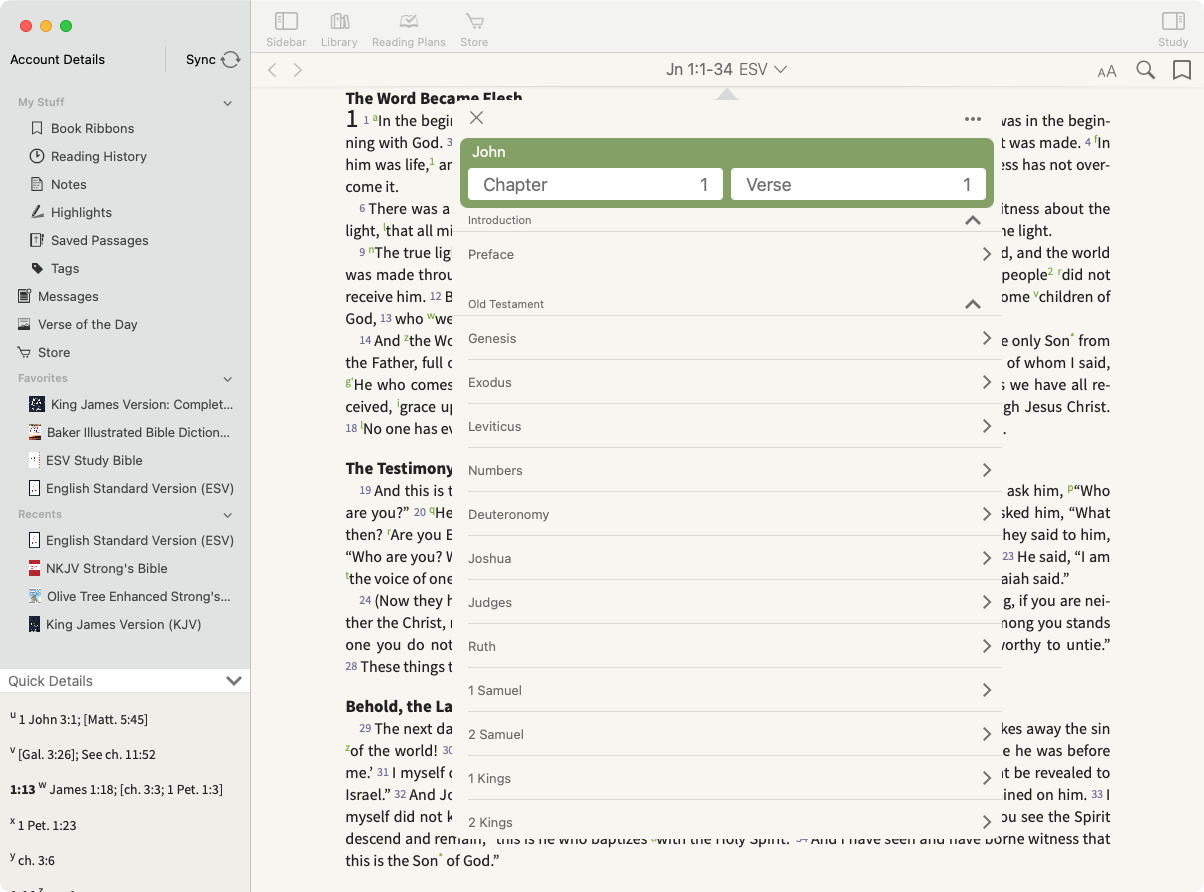This screenshot has height=892, width=1204.
Task: Click the Chapter field
Action: coord(595,184)
